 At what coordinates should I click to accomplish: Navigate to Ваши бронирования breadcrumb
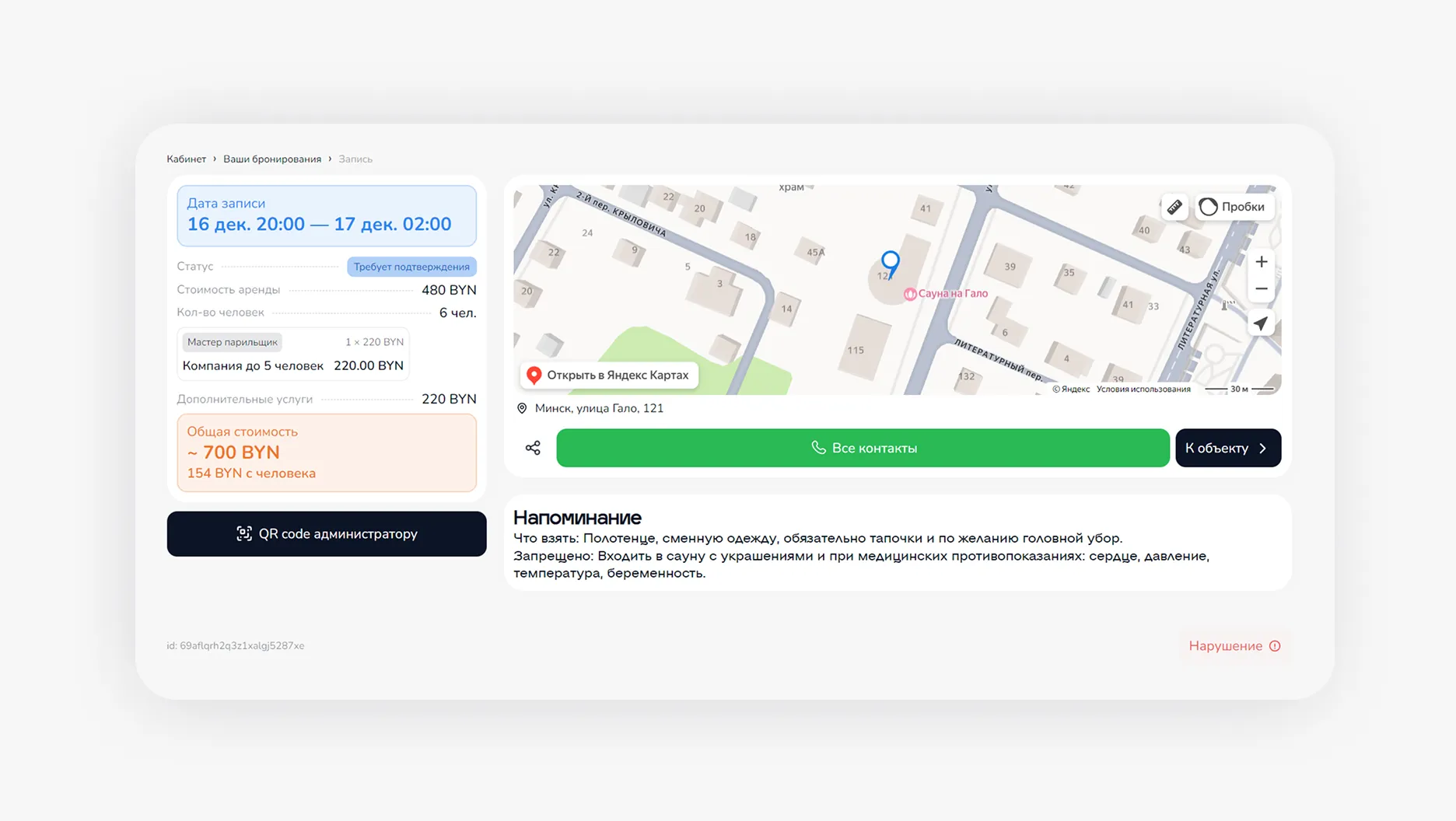(272, 159)
